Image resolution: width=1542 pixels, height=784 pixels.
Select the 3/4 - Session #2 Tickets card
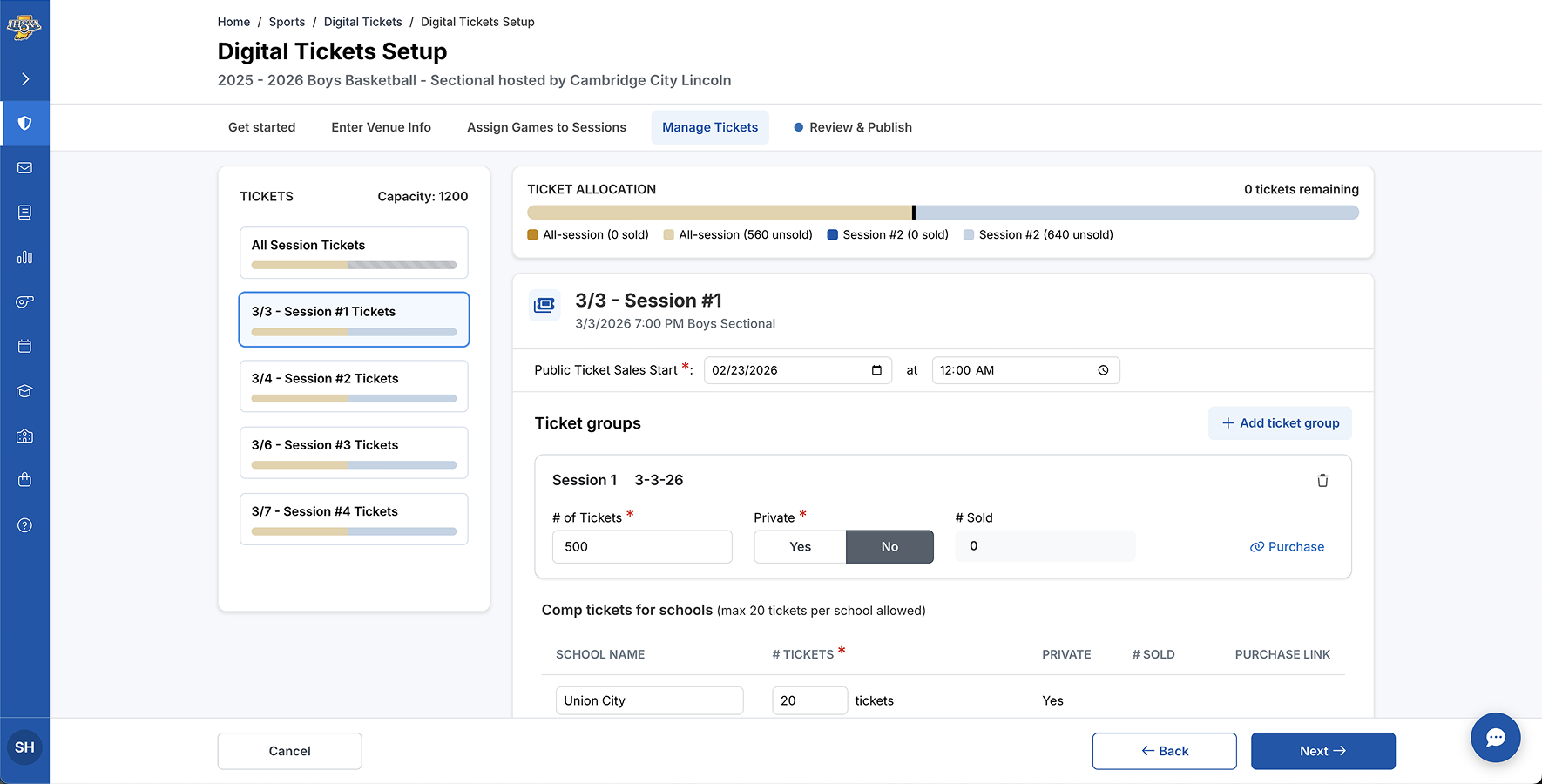[x=354, y=386]
